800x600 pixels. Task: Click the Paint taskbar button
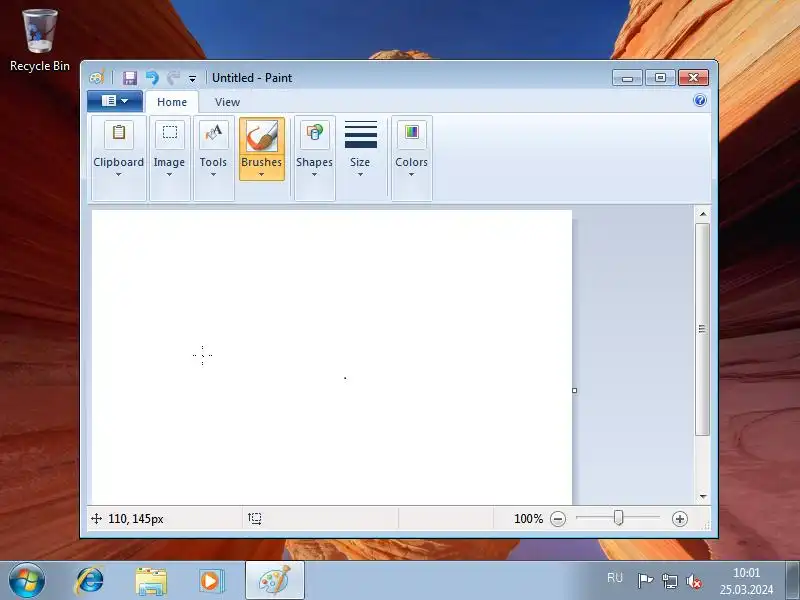[275, 581]
